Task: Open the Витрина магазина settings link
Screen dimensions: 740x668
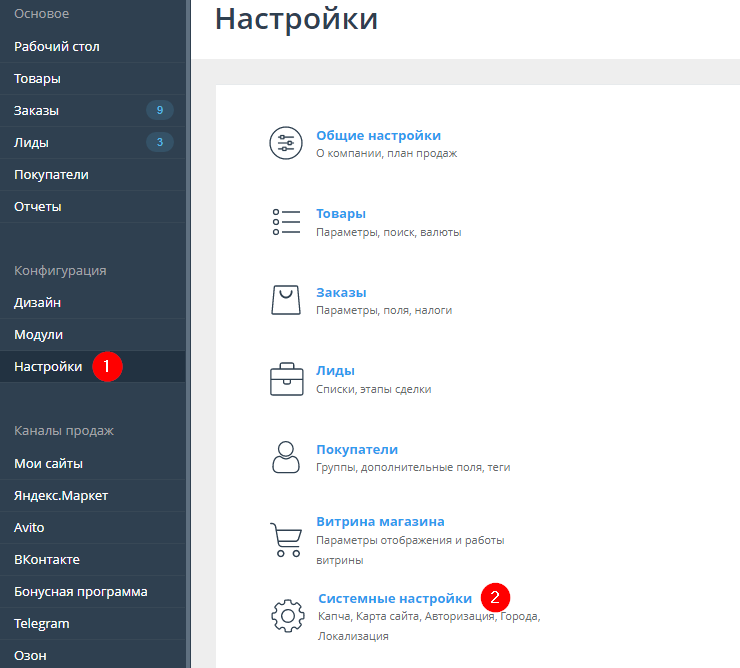Action: click(x=380, y=521)
